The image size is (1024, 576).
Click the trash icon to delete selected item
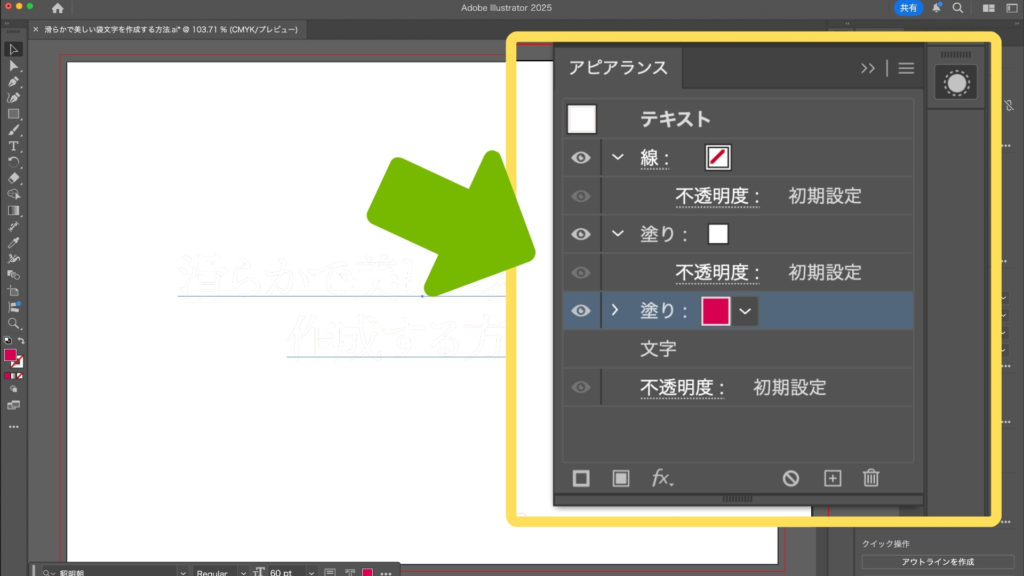871,478
